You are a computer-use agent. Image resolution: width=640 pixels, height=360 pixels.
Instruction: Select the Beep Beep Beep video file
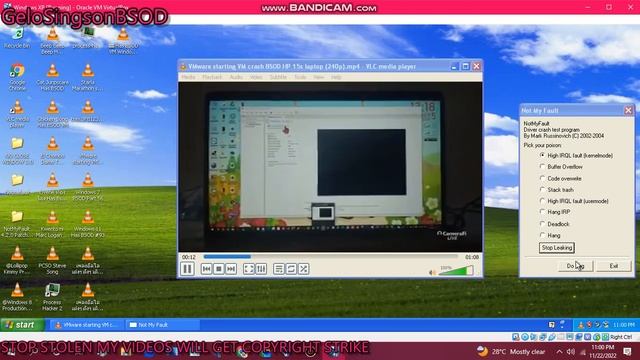pos(52,40)
